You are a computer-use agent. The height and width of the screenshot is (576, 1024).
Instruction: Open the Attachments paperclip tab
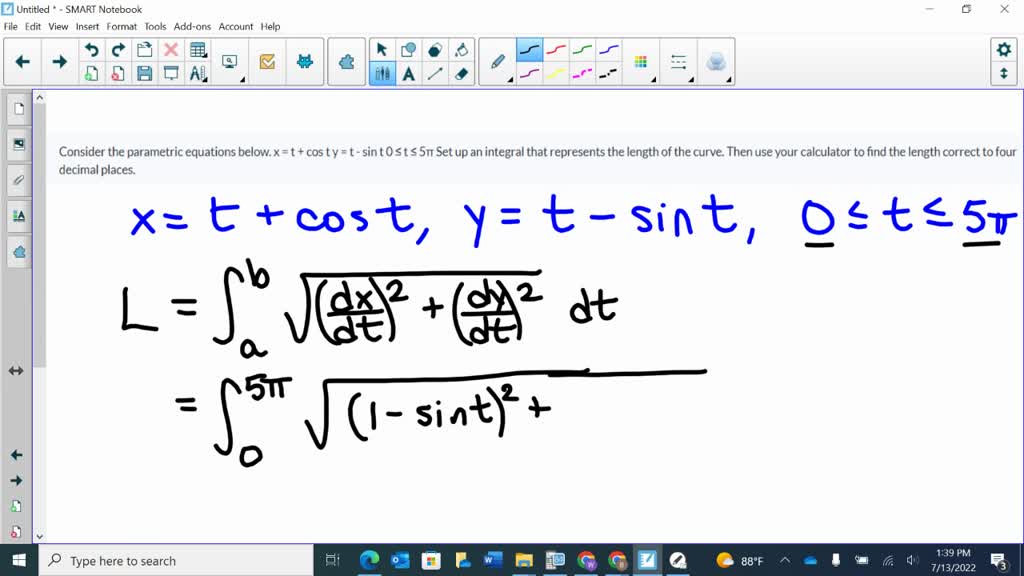[x=17, y=180]
